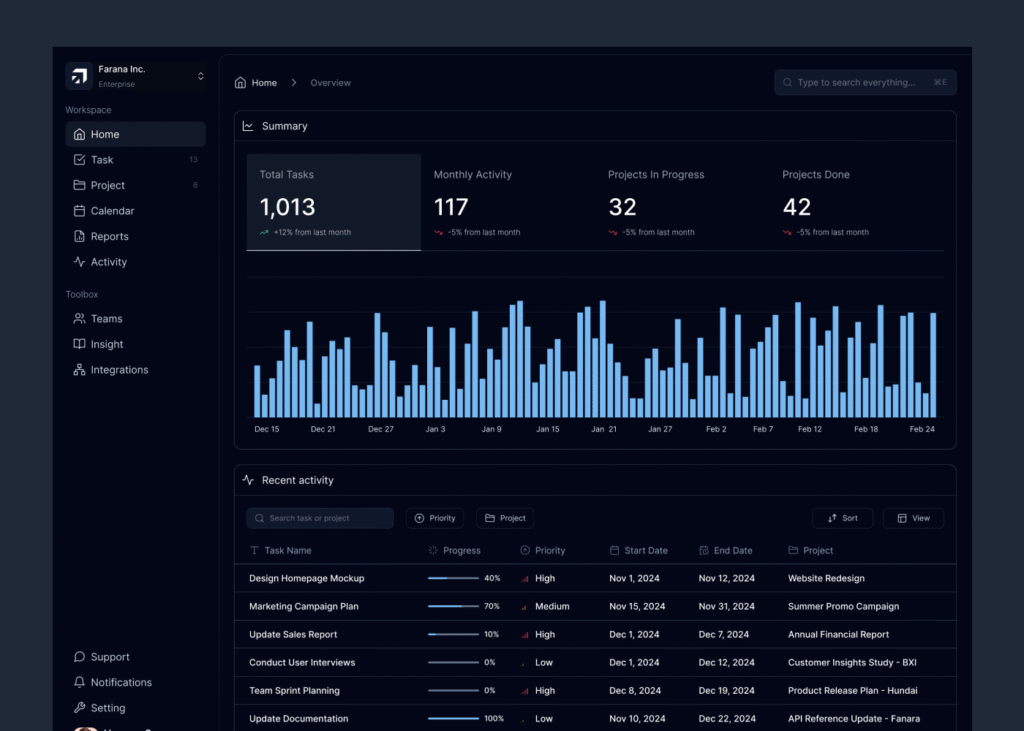
Task: Click the Home breadcrumb icon
Action: (240, 83)
